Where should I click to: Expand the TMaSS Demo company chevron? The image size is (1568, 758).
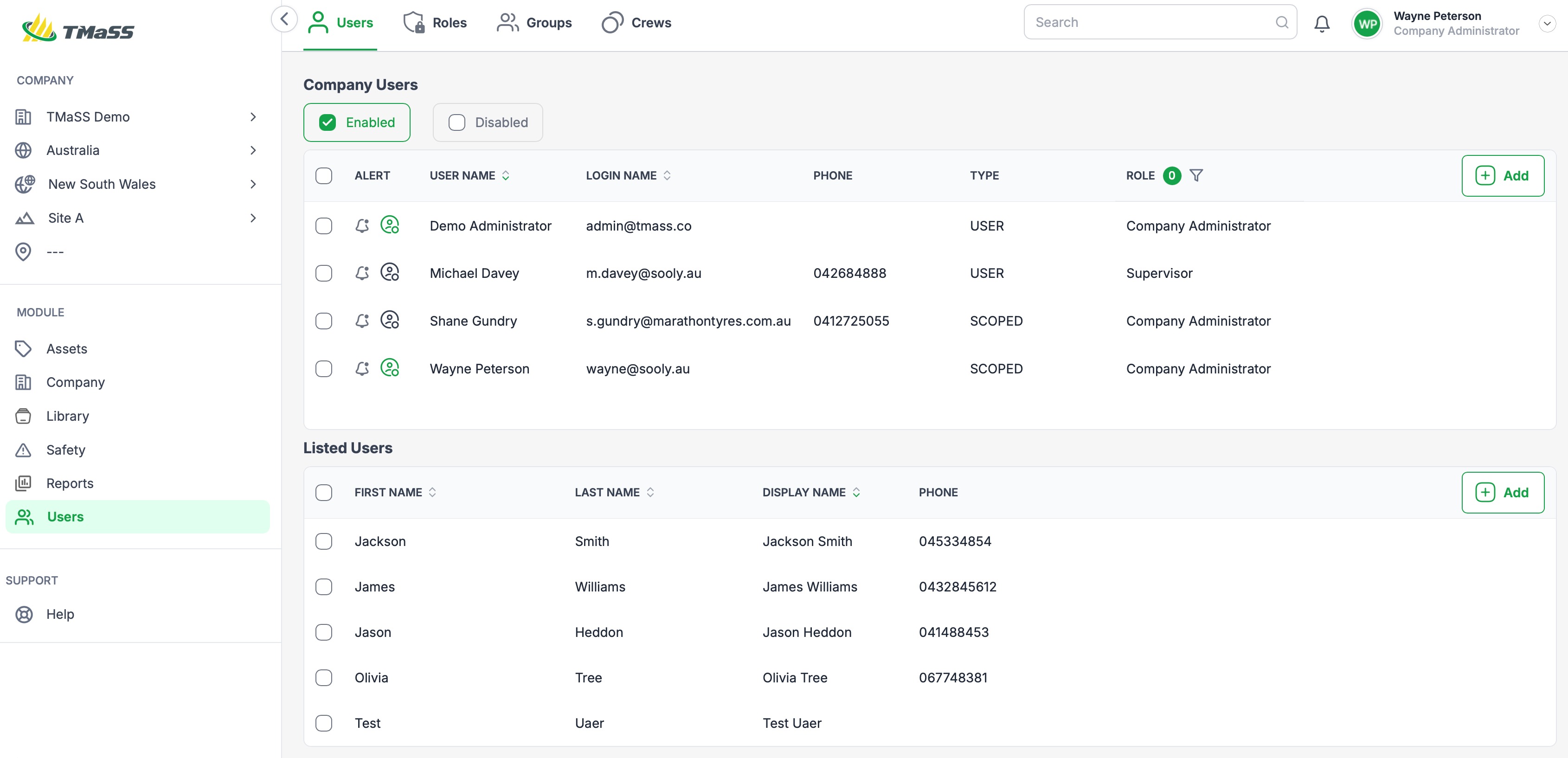[253, 117]
